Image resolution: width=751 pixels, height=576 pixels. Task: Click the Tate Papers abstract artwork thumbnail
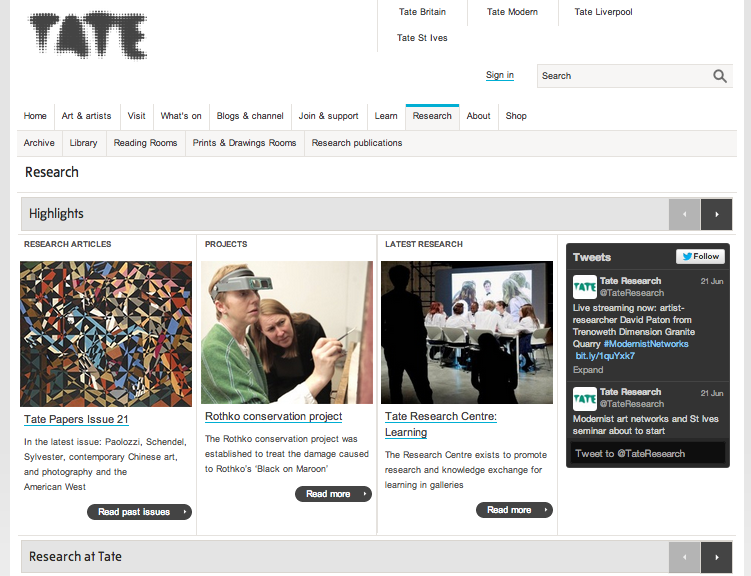(106, 334)
